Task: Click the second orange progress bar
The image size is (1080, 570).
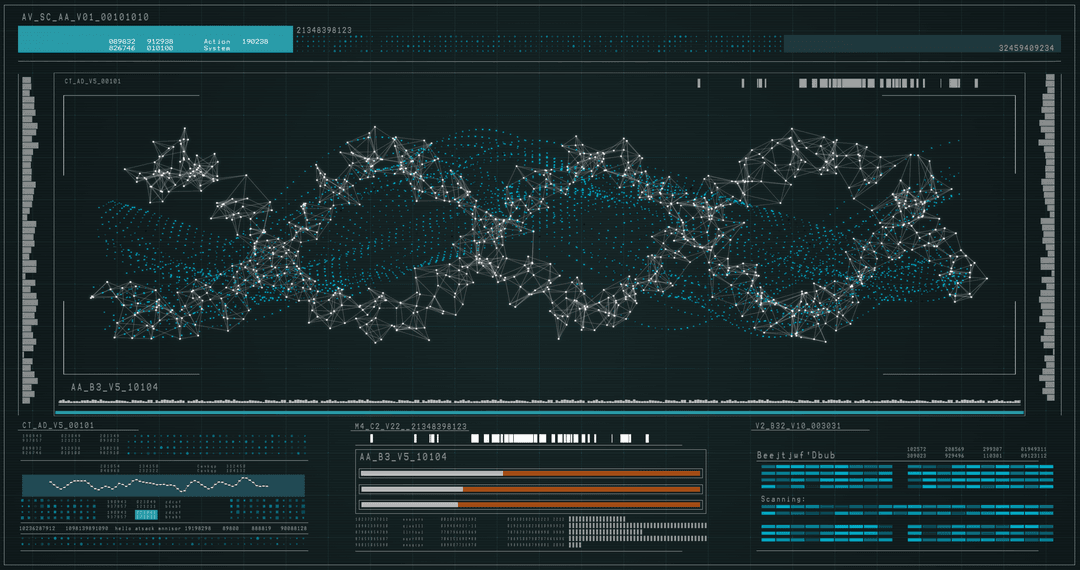Action: [530, 489]
